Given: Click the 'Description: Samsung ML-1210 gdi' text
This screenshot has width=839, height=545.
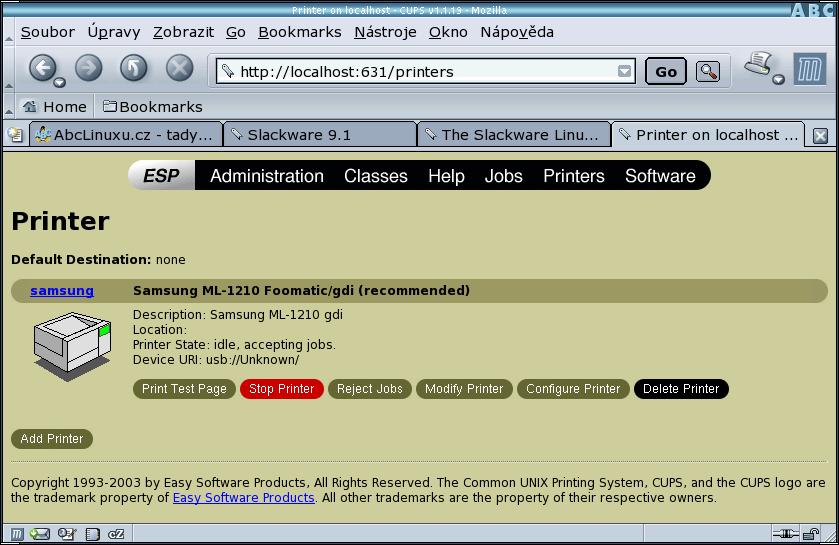Looking at the screenshot, I should coord(238,314).
